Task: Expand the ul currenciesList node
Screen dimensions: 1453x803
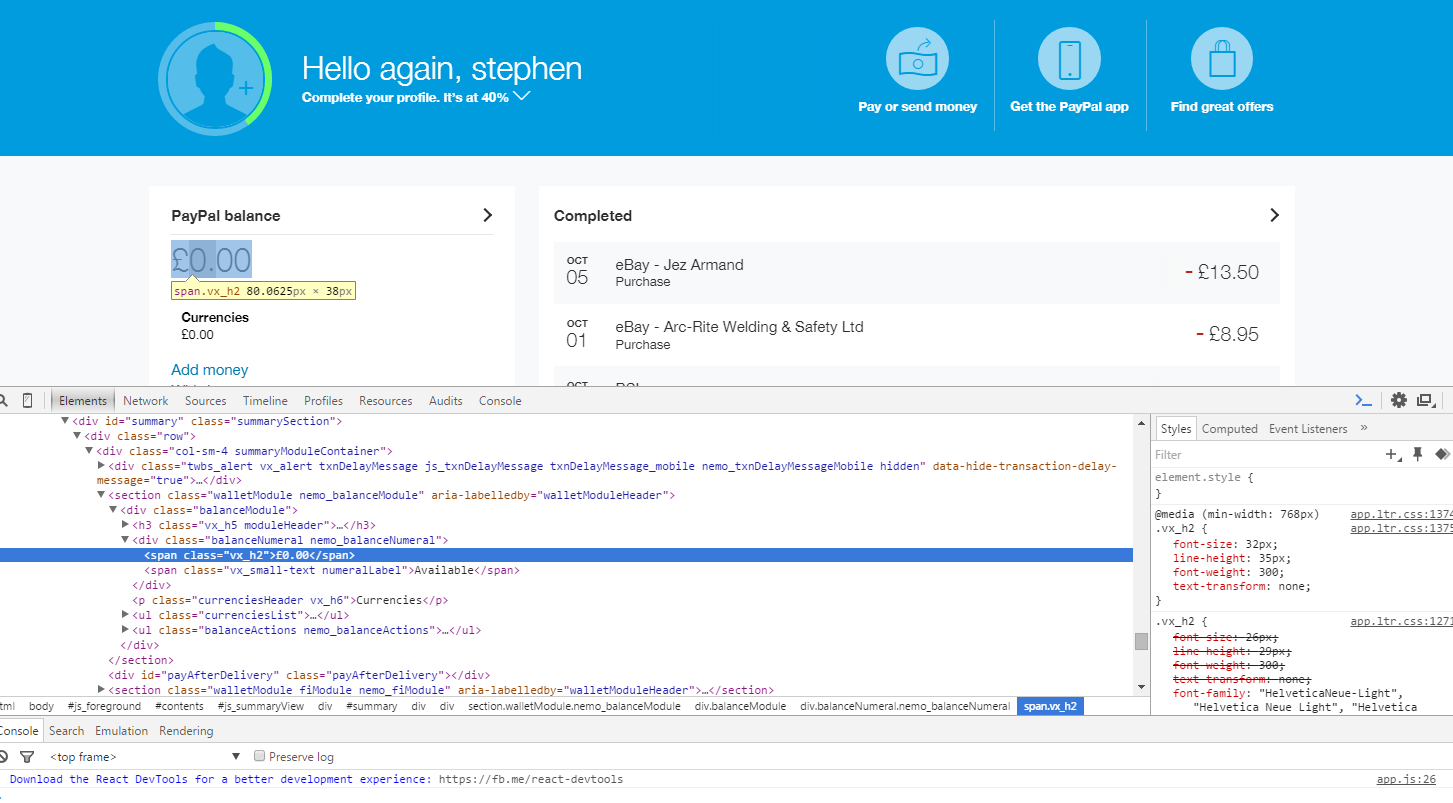Action: point(125,615)
